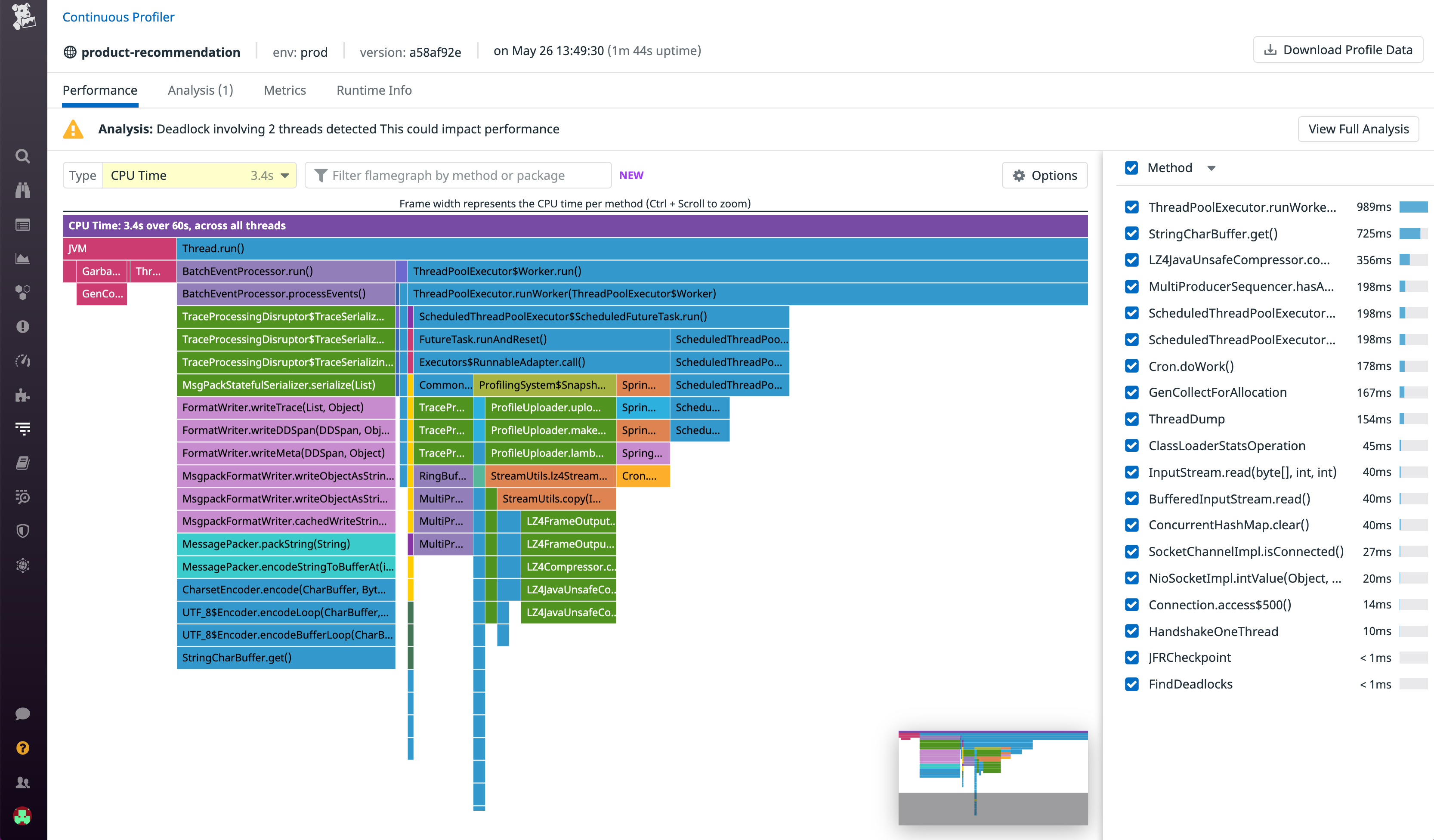Viewport: 1434px width, 840px height.
Task: Select the Metrics chart icon in sidebar
Action: coord(23,258)
